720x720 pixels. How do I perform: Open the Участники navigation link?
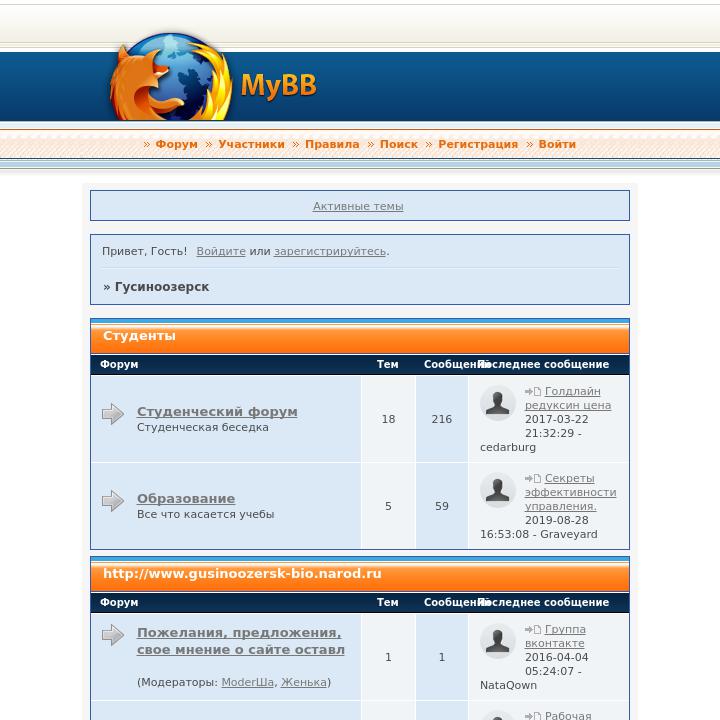[x=251, y=144]
